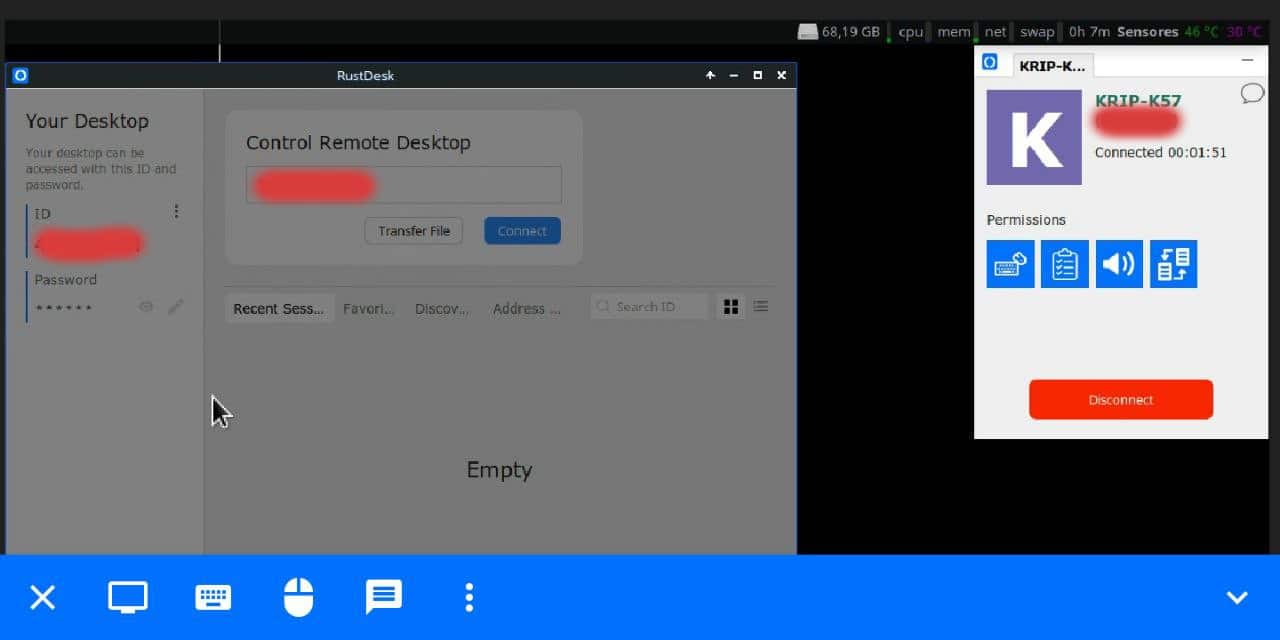Click the uptime 0h 7m indicator
Screen dimensions: 1280x640
pyautogui.click(x=1089, y=32)
